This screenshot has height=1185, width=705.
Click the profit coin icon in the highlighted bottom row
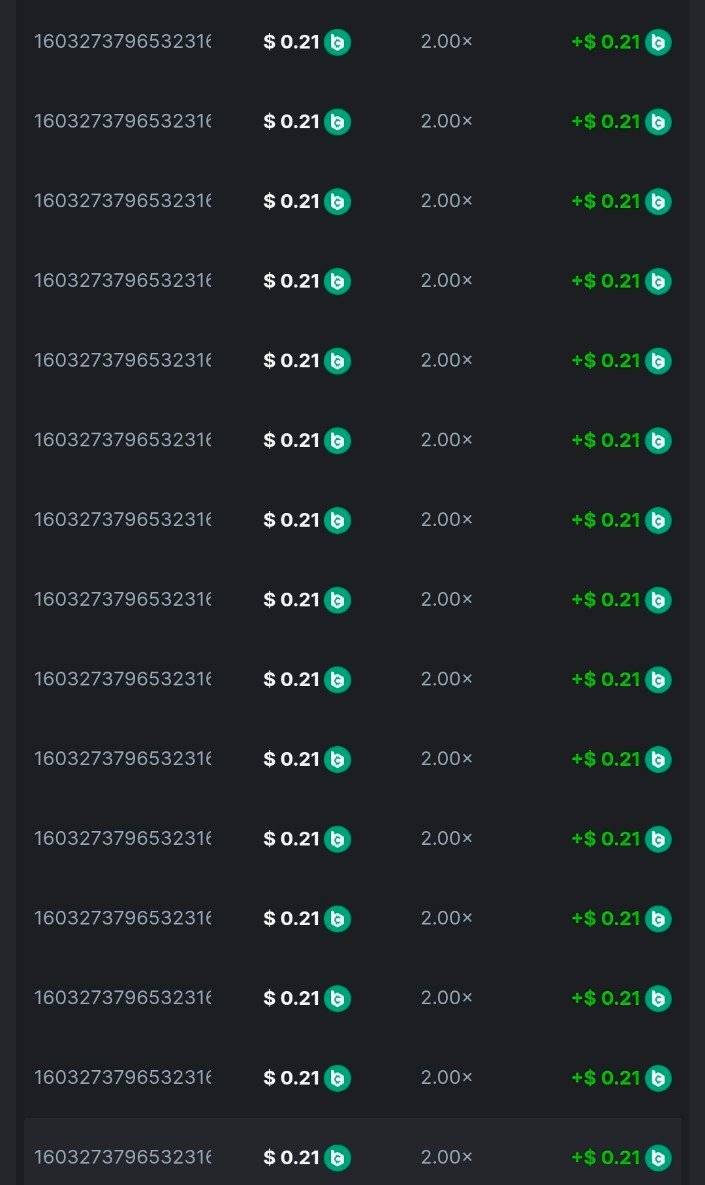pos(658,1158)
